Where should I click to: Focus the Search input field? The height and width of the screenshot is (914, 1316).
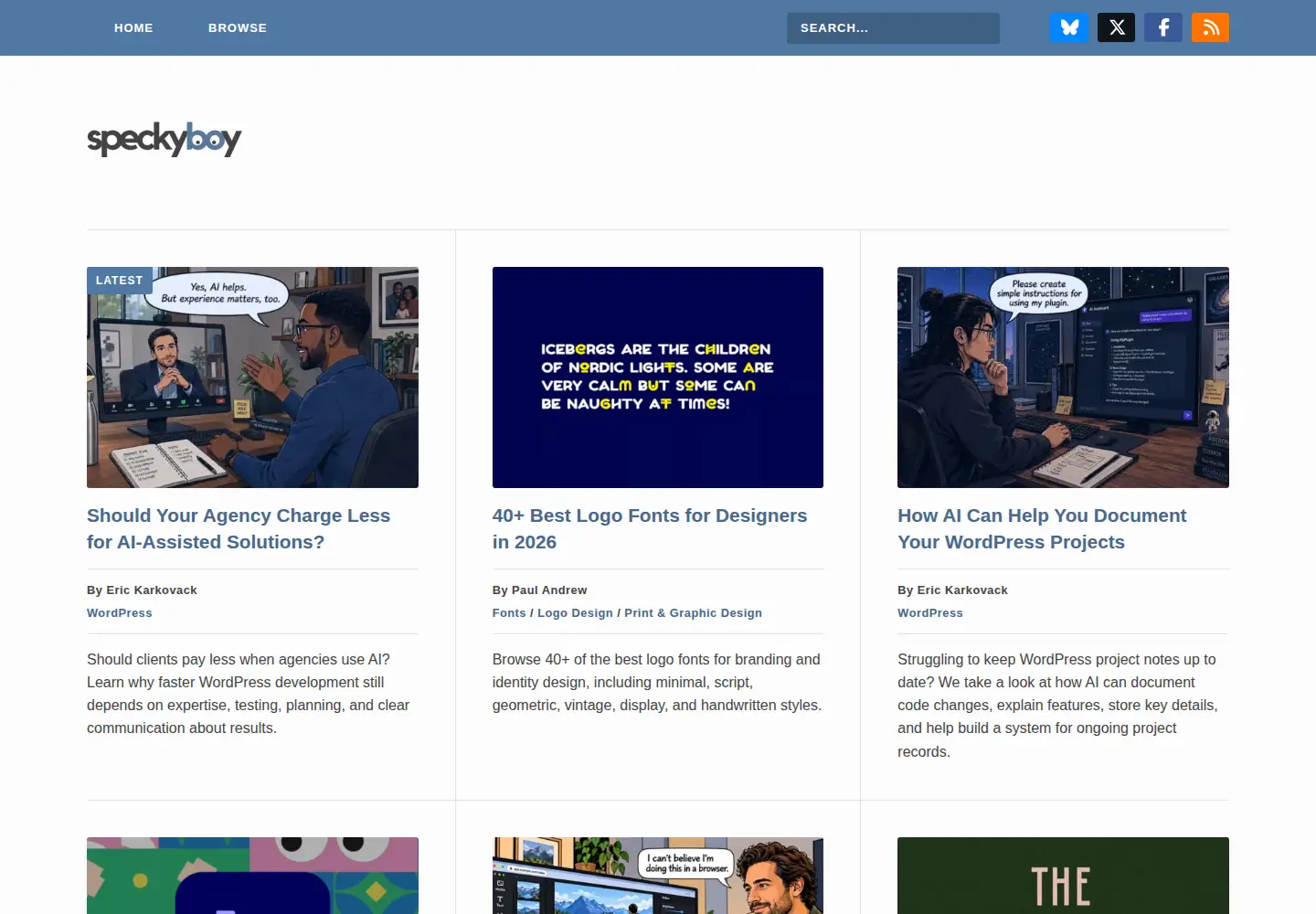(893, 27)
